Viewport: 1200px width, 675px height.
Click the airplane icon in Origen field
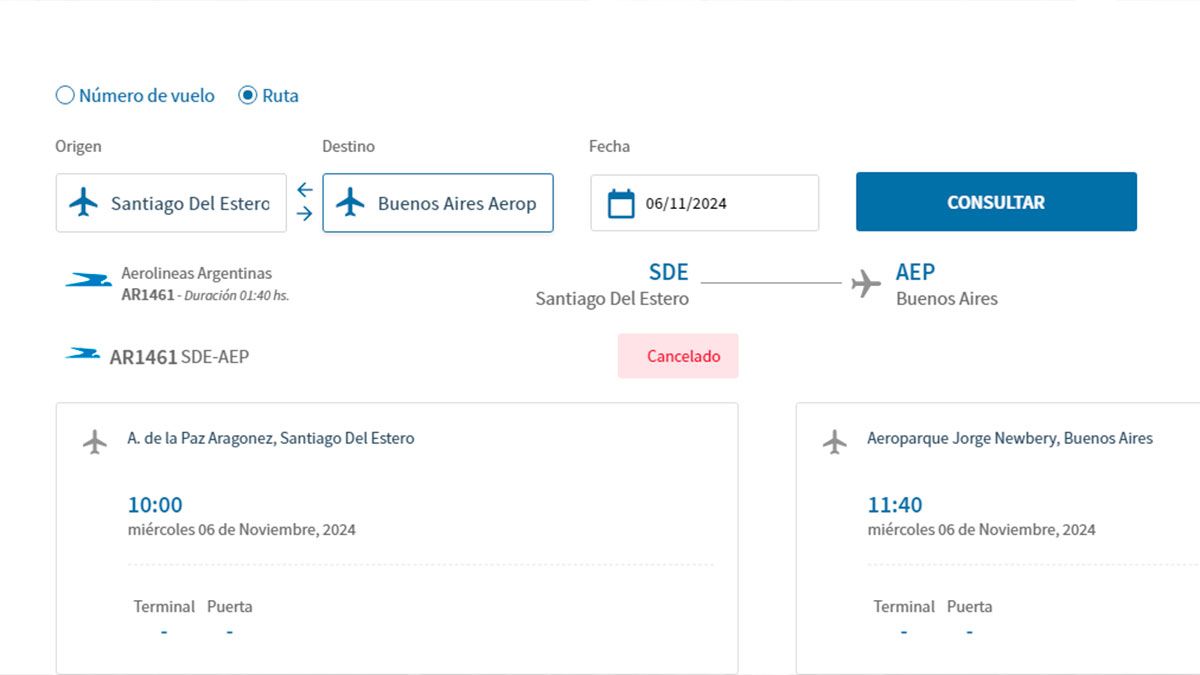tap(84, 203)
